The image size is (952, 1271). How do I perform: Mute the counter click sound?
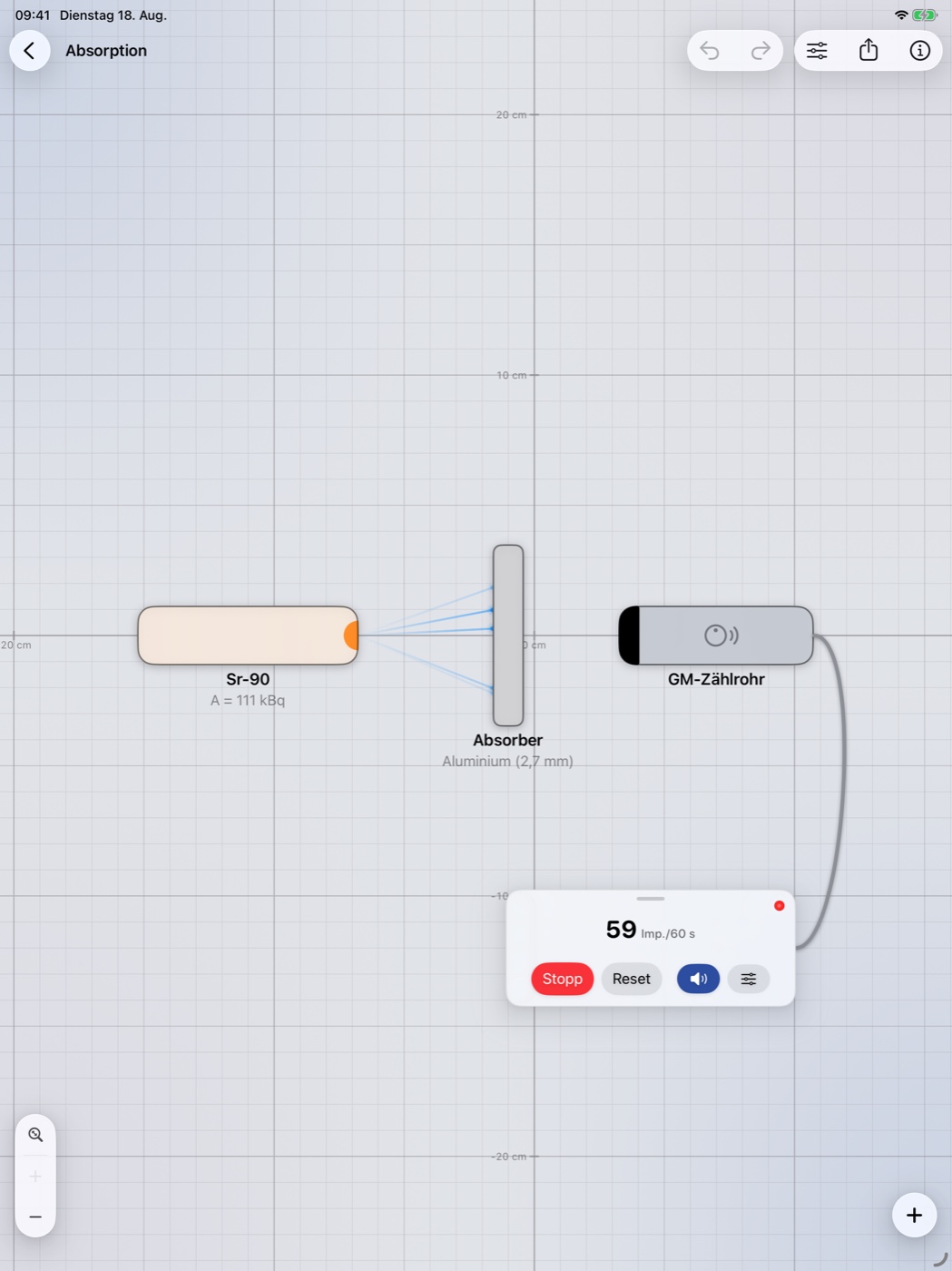[698, 979]
